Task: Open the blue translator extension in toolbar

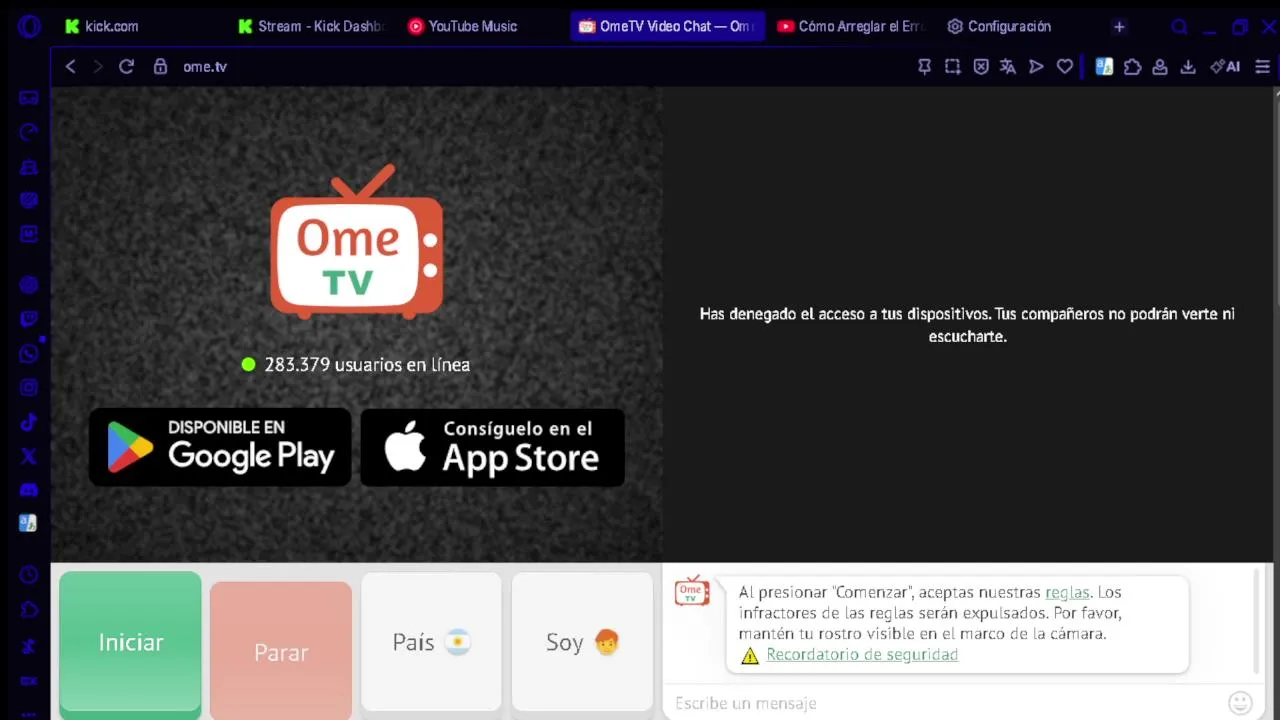Action: [x=1104, y=66]
